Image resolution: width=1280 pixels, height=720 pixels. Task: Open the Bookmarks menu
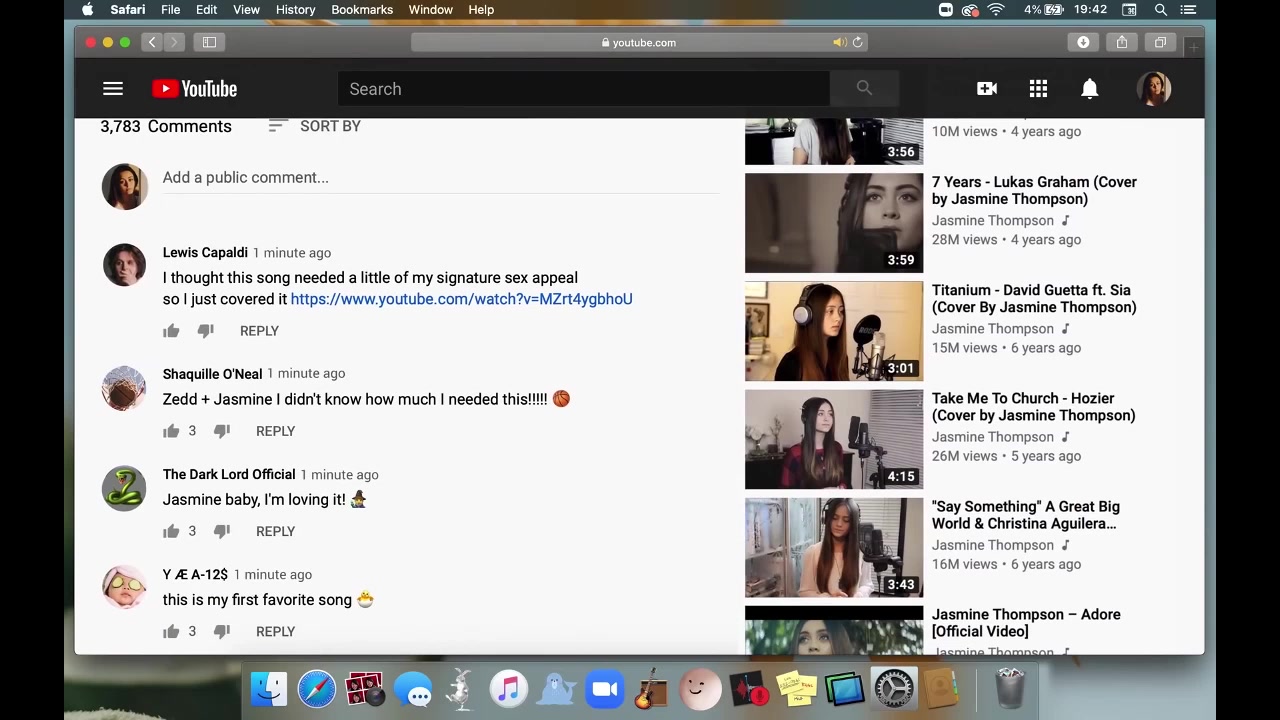(x=362, y=10)
